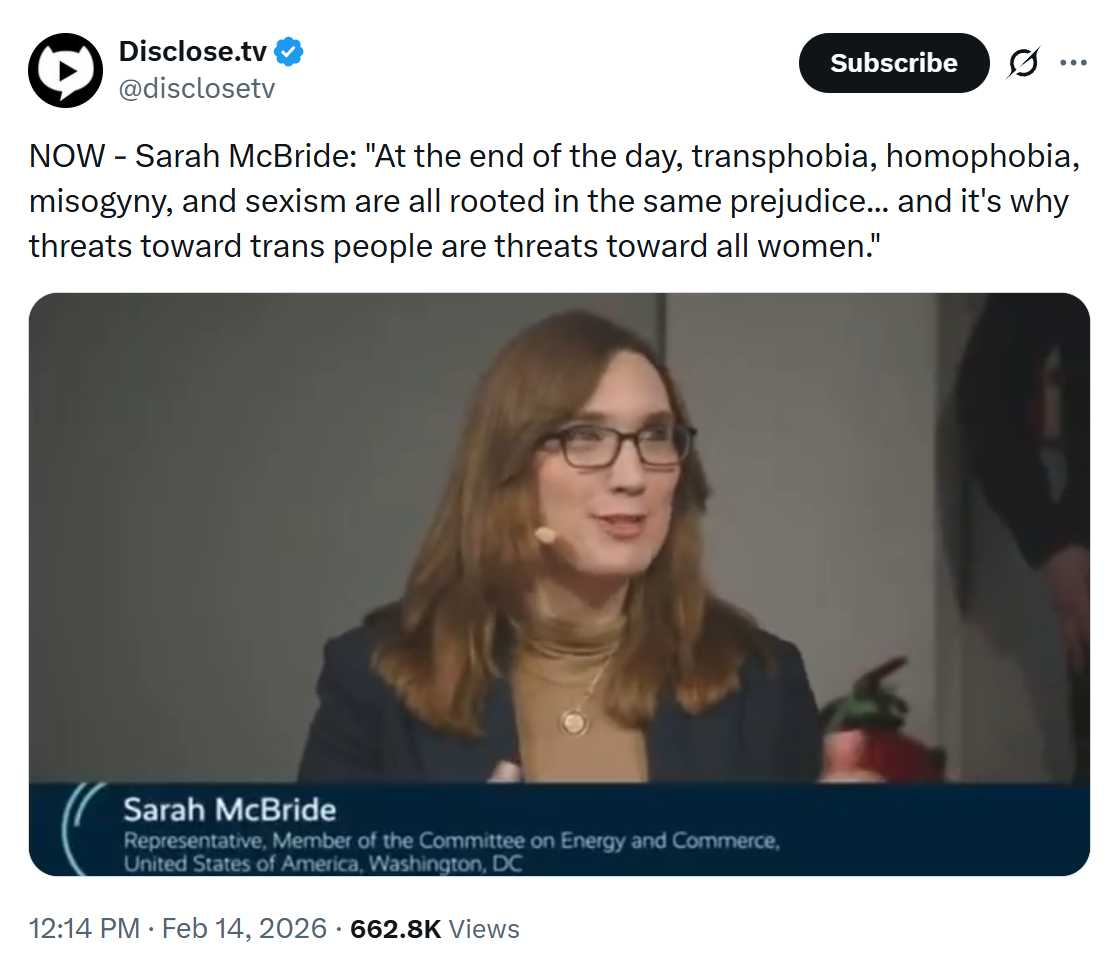
Task: Open the Grok slashed-circle icon
Action: 1023,64
